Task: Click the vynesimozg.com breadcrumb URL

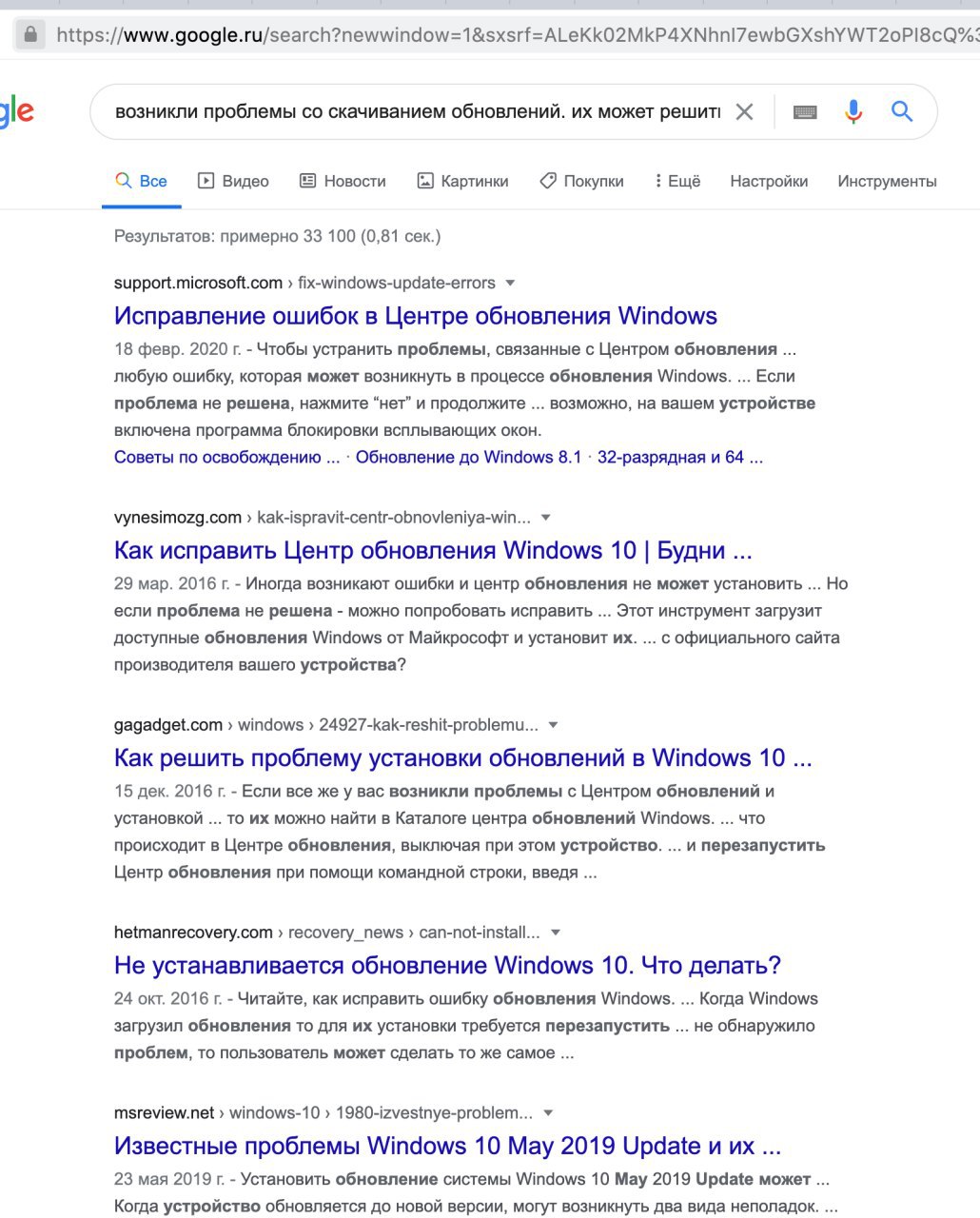Action: [x=323, y=518]
